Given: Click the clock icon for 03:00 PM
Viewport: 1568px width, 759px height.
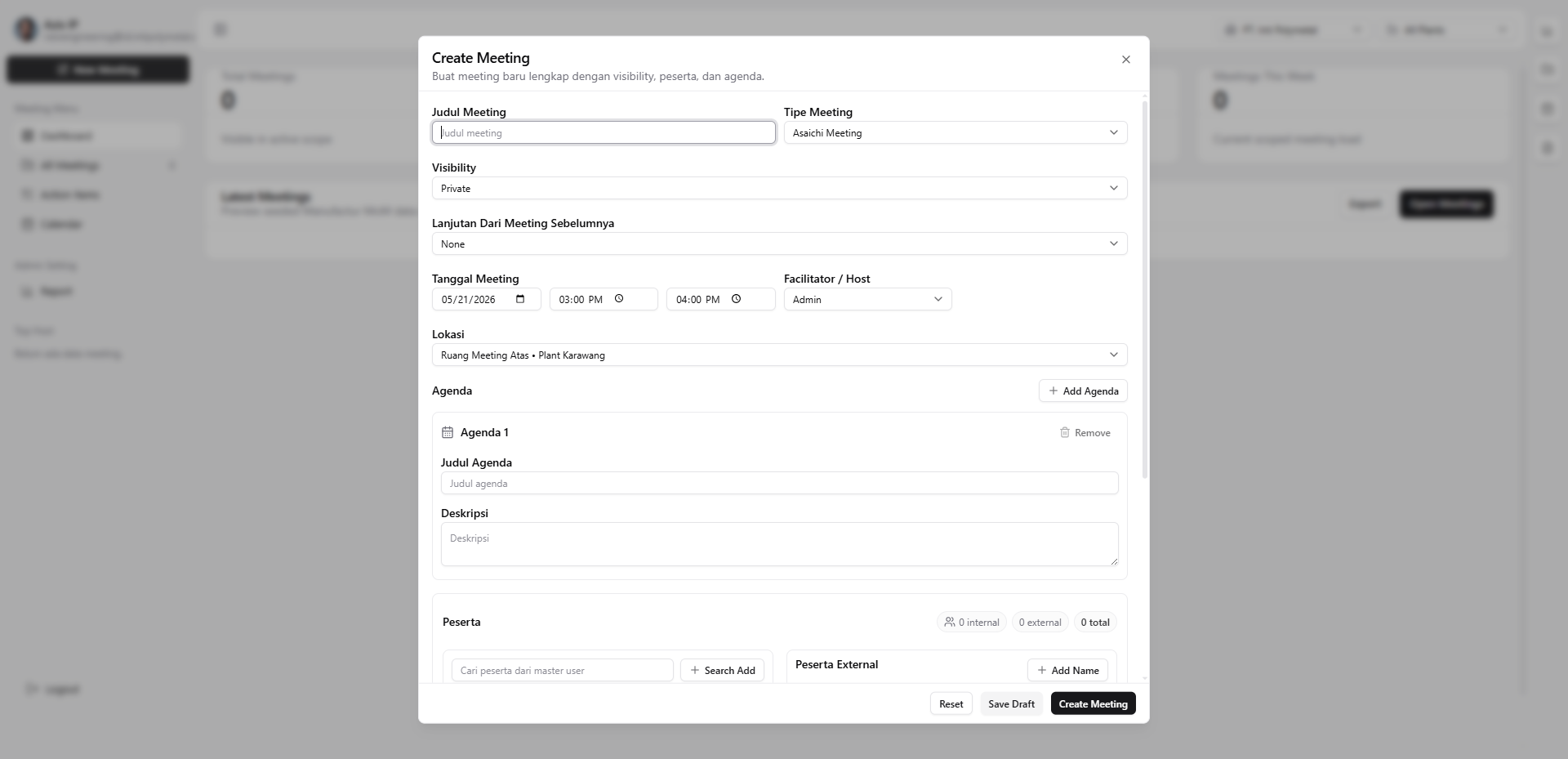Looking at the screenshot, I should pos(619,299).
